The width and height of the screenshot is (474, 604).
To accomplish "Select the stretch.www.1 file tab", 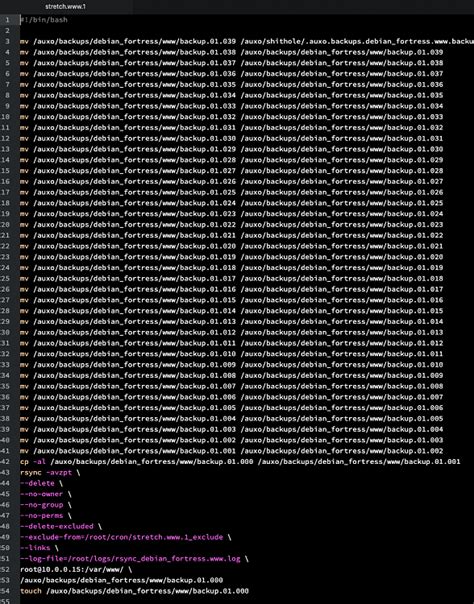I will click(65, 7).
